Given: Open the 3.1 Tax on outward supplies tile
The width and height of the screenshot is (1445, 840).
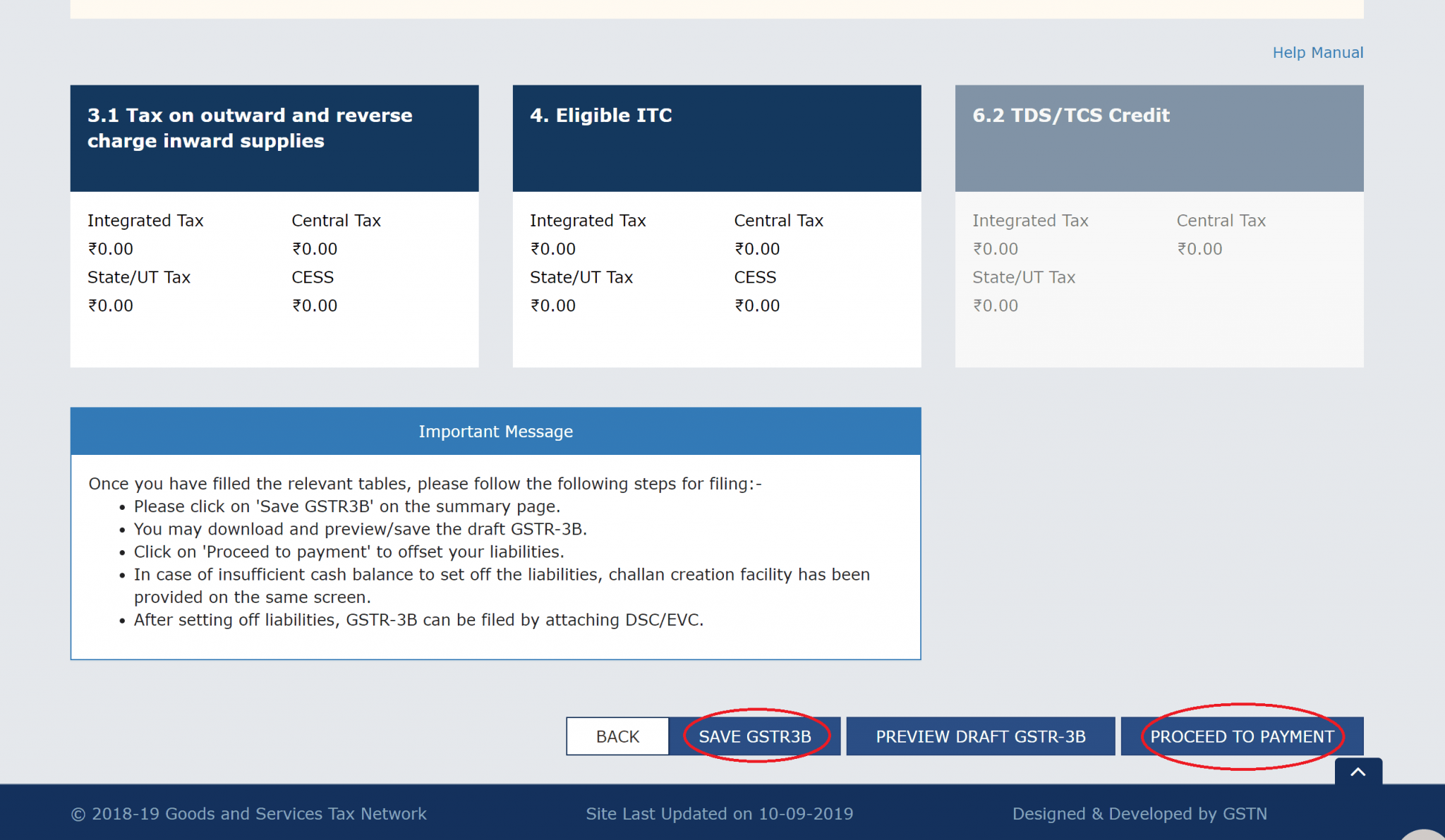Looking at the screenshot, I should 274,138.
